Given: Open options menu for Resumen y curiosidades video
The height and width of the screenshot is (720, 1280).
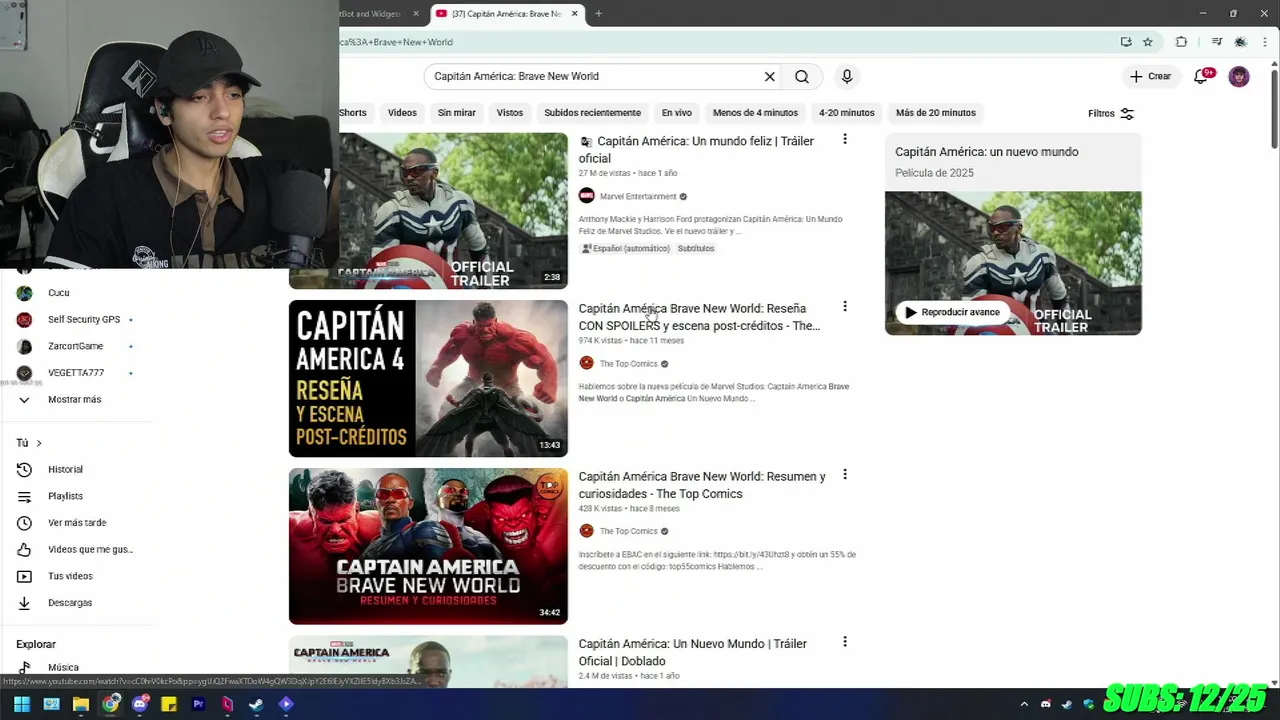Looking at the screenshot, I should (x=845, y=474).
